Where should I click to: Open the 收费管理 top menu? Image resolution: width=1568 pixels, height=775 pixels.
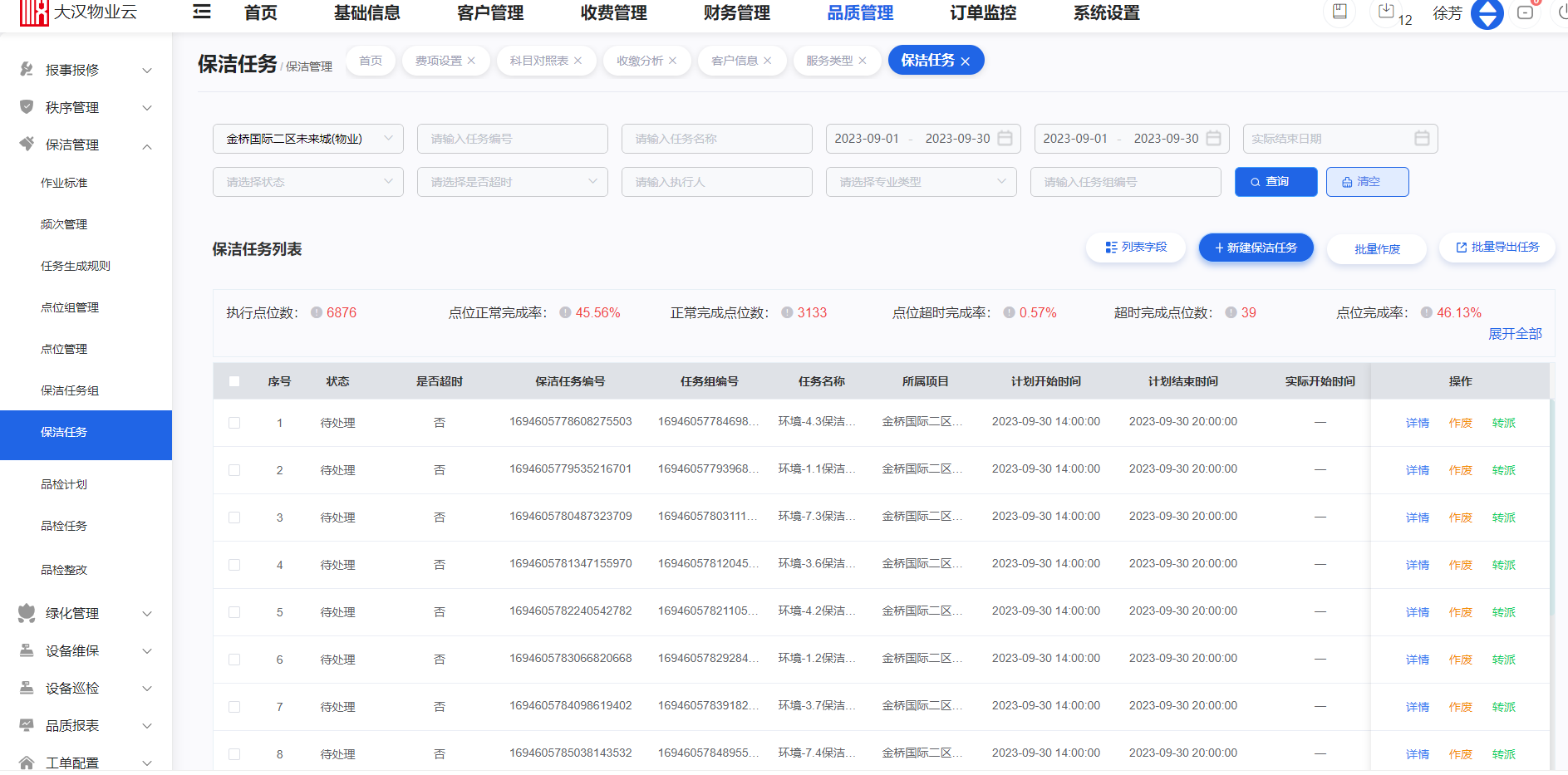[x=613, y=12]
